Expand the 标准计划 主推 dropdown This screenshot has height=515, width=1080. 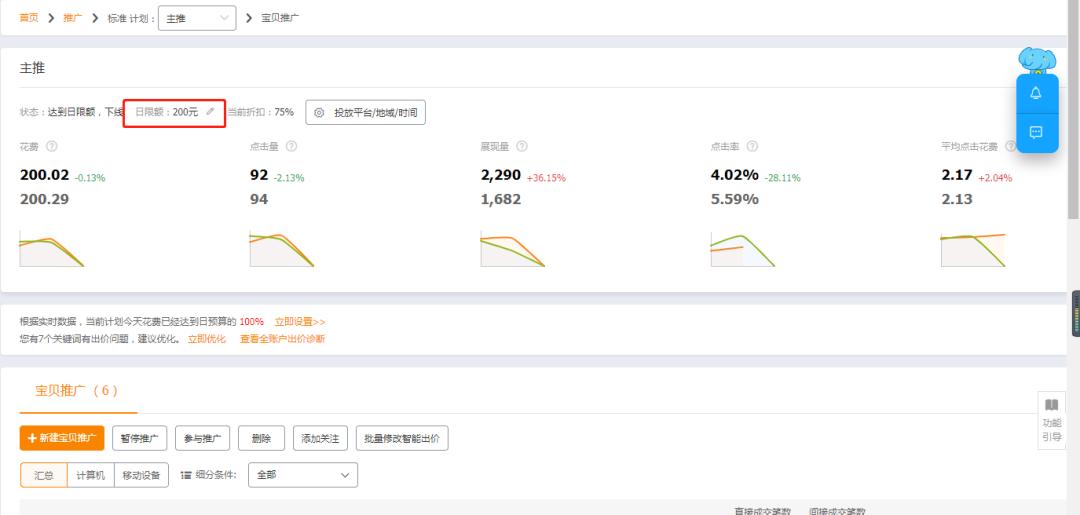(197, 18)
